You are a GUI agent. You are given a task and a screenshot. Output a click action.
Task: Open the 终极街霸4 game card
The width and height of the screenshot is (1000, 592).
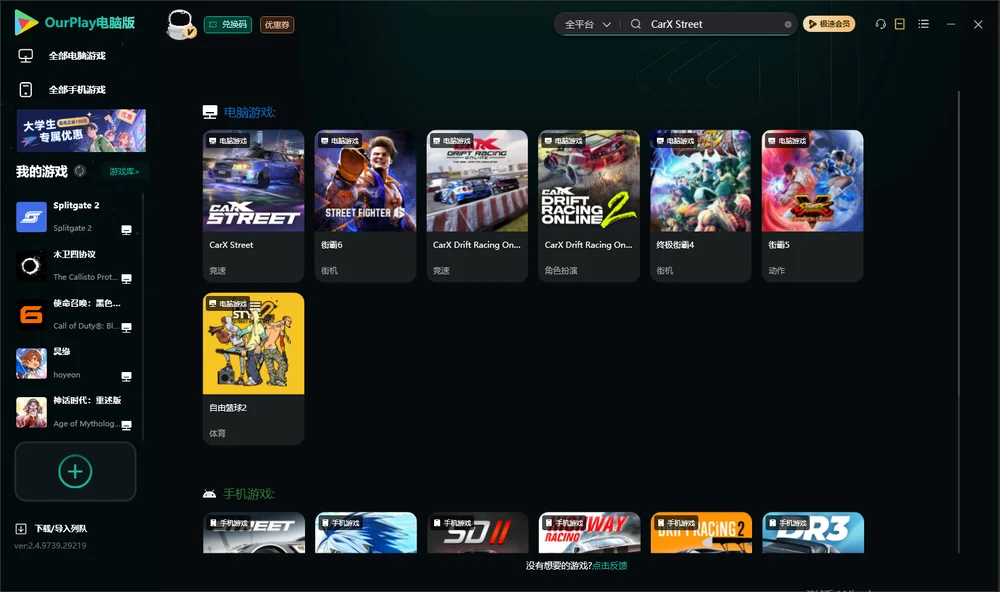coord(700,205)
